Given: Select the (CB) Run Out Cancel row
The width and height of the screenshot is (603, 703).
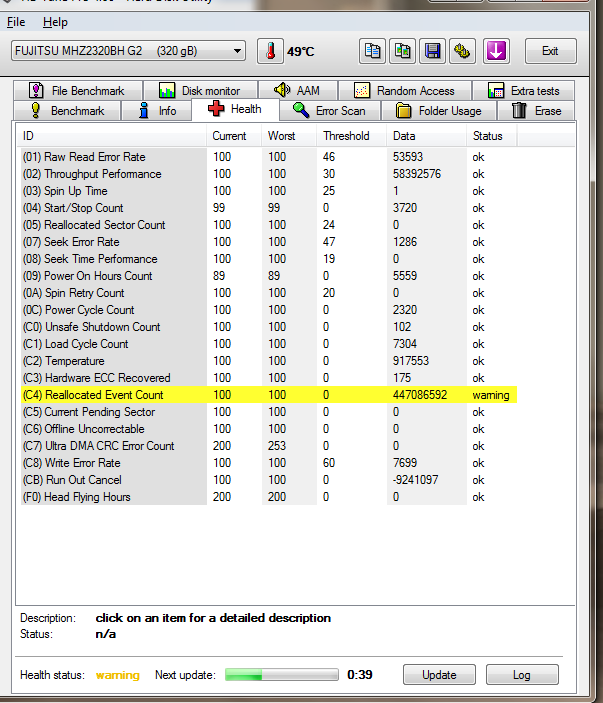Looking at the screenshot, I should (269, 480).
